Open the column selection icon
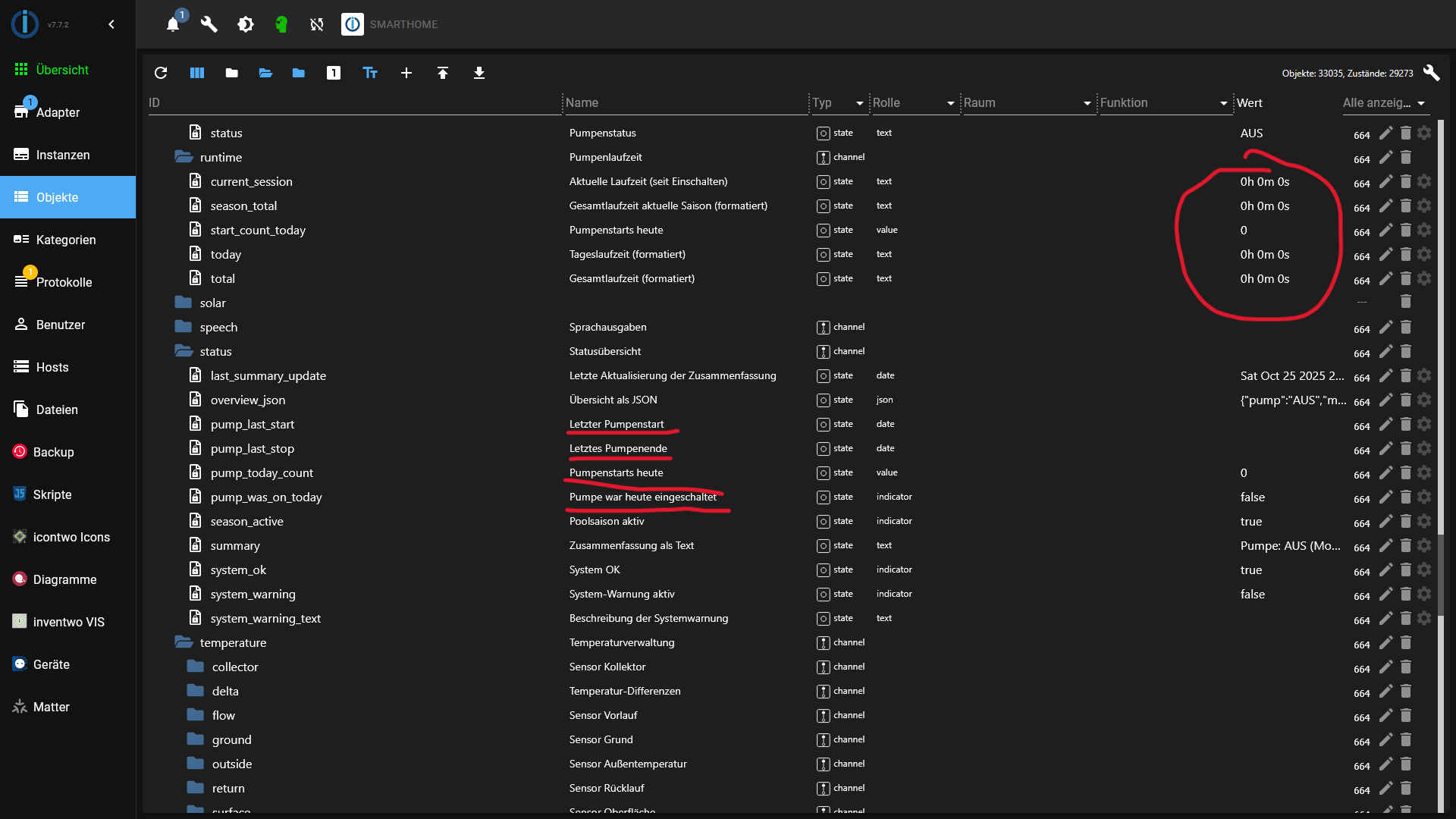The width and height of the screenshot is (1456, 819). [x=197, y=73]
